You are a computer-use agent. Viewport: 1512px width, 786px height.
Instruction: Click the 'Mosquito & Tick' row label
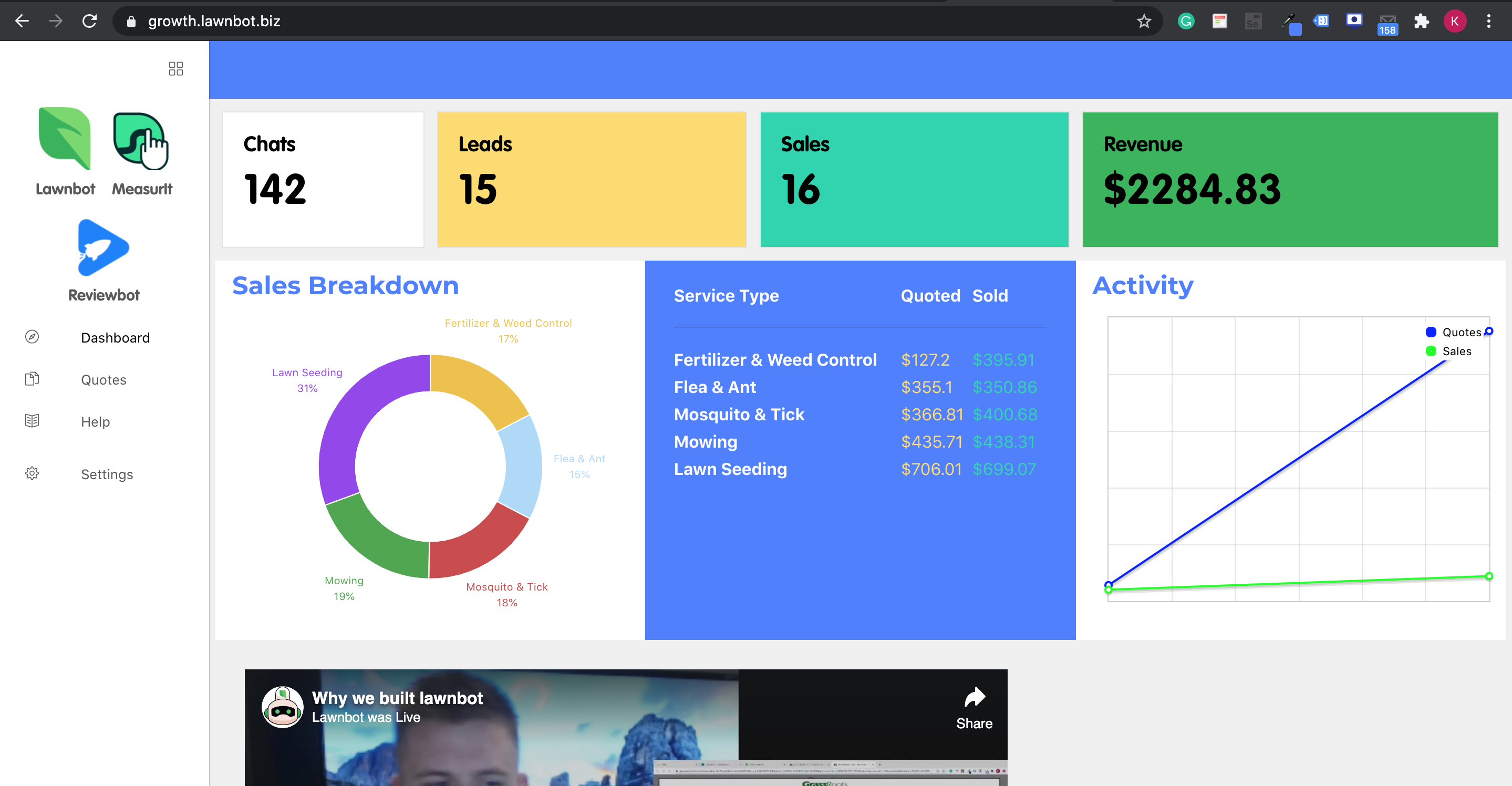pos(738,415)
